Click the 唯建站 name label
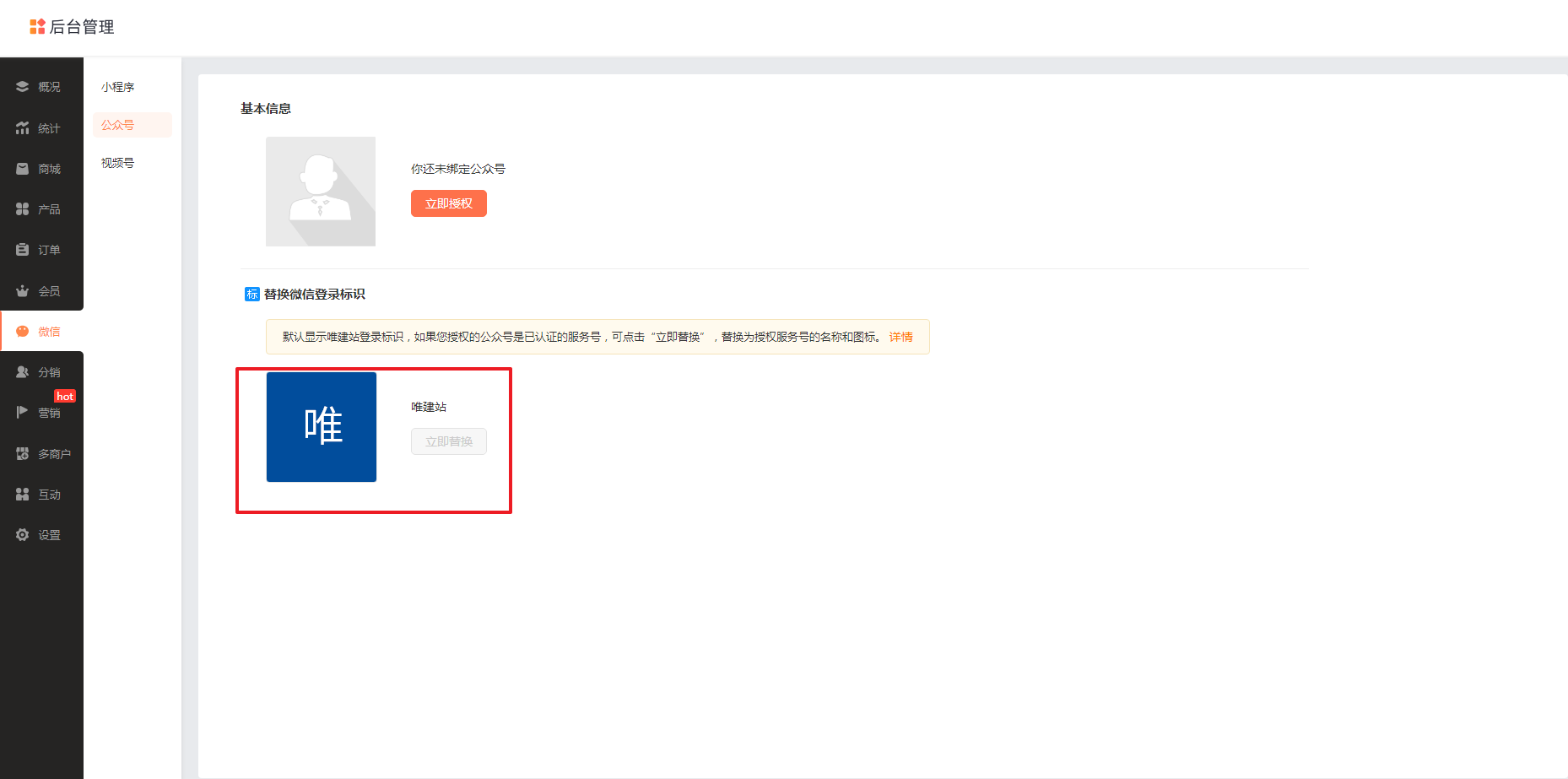The height and width of the screenshot is (779, 1568). (x=429, y=407)
